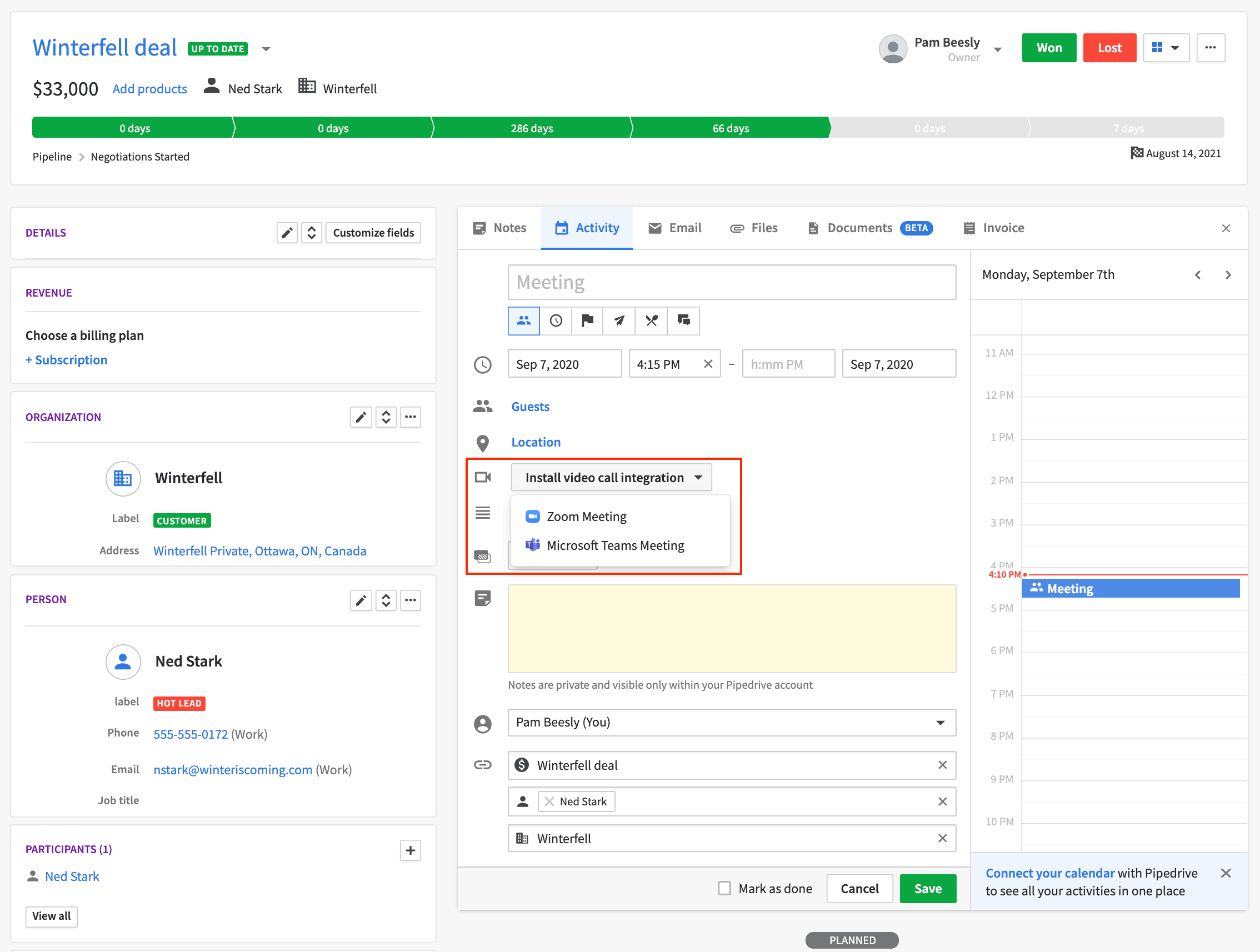Viewport: 1260px width, 952px height.
Task: Open the grid view selector icon
Action: pyautogui.click(x=1166, y=47)
